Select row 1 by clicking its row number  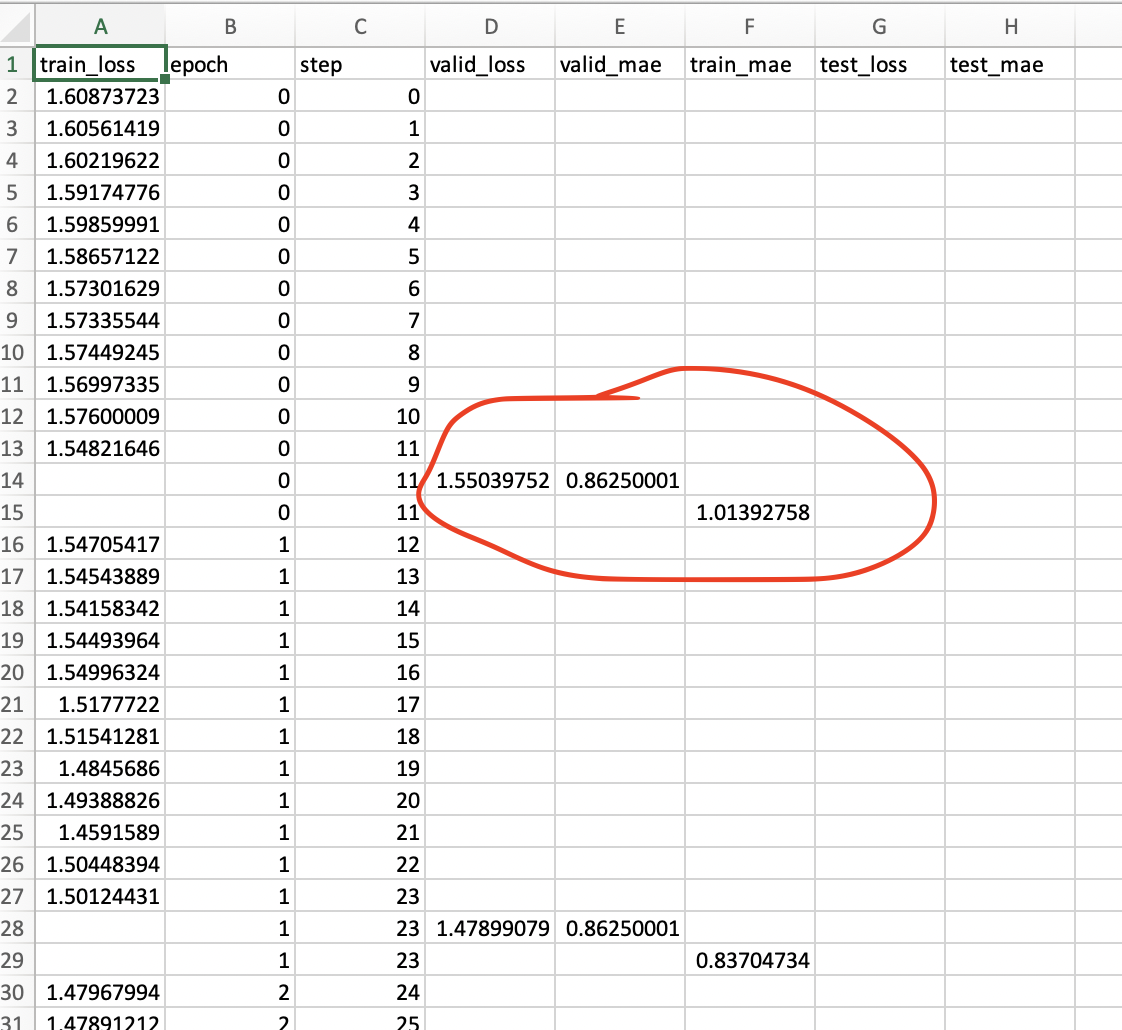(15, 64)
